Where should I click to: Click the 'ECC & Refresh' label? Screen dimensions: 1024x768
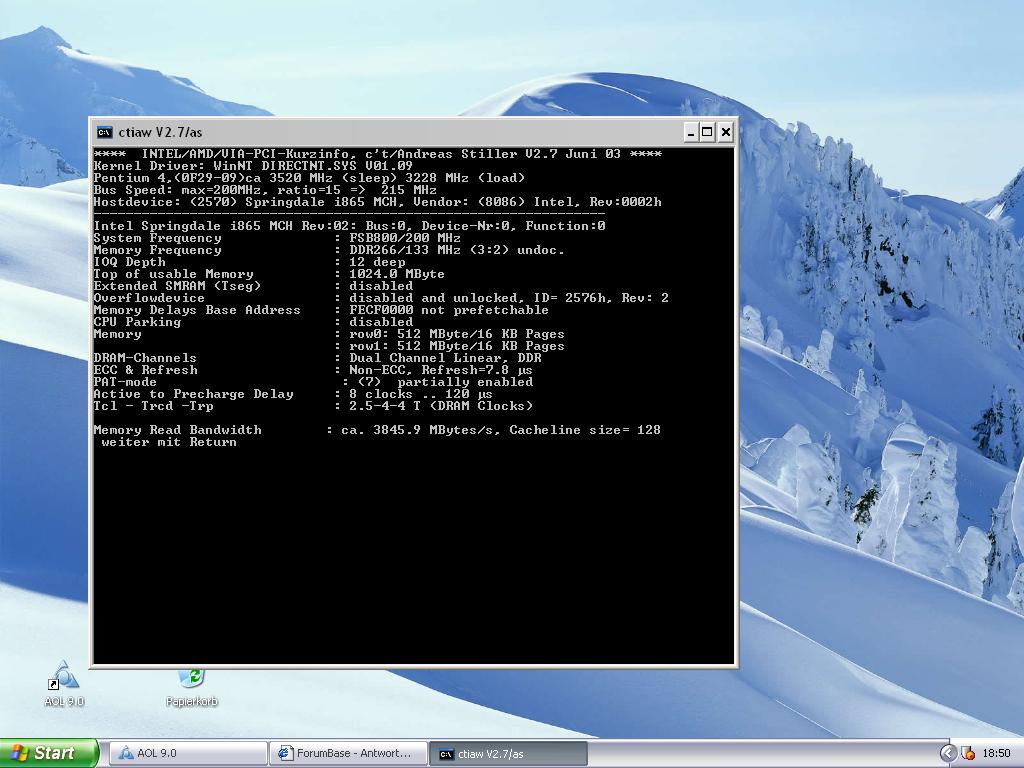point(145,370)
